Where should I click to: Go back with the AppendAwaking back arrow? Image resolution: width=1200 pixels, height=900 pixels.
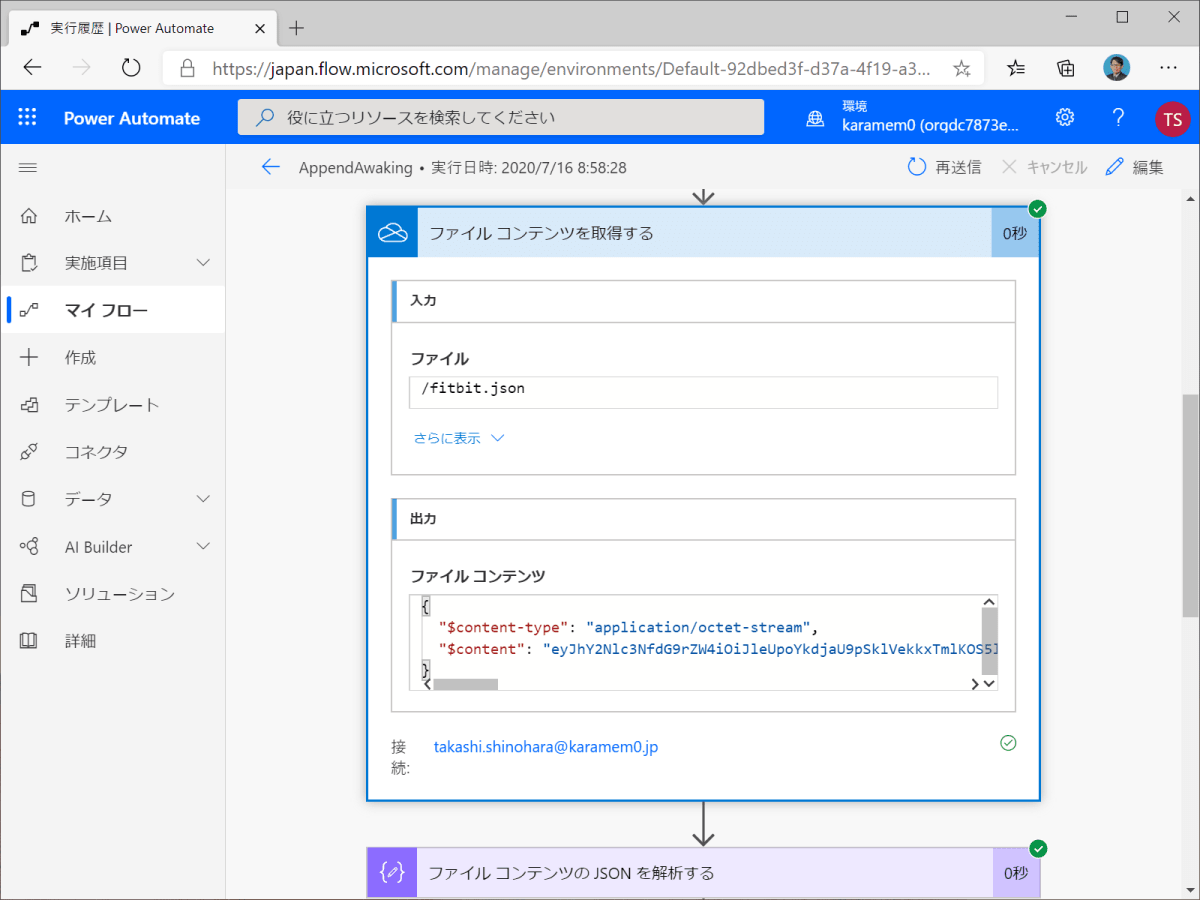(x=270, y=167)
